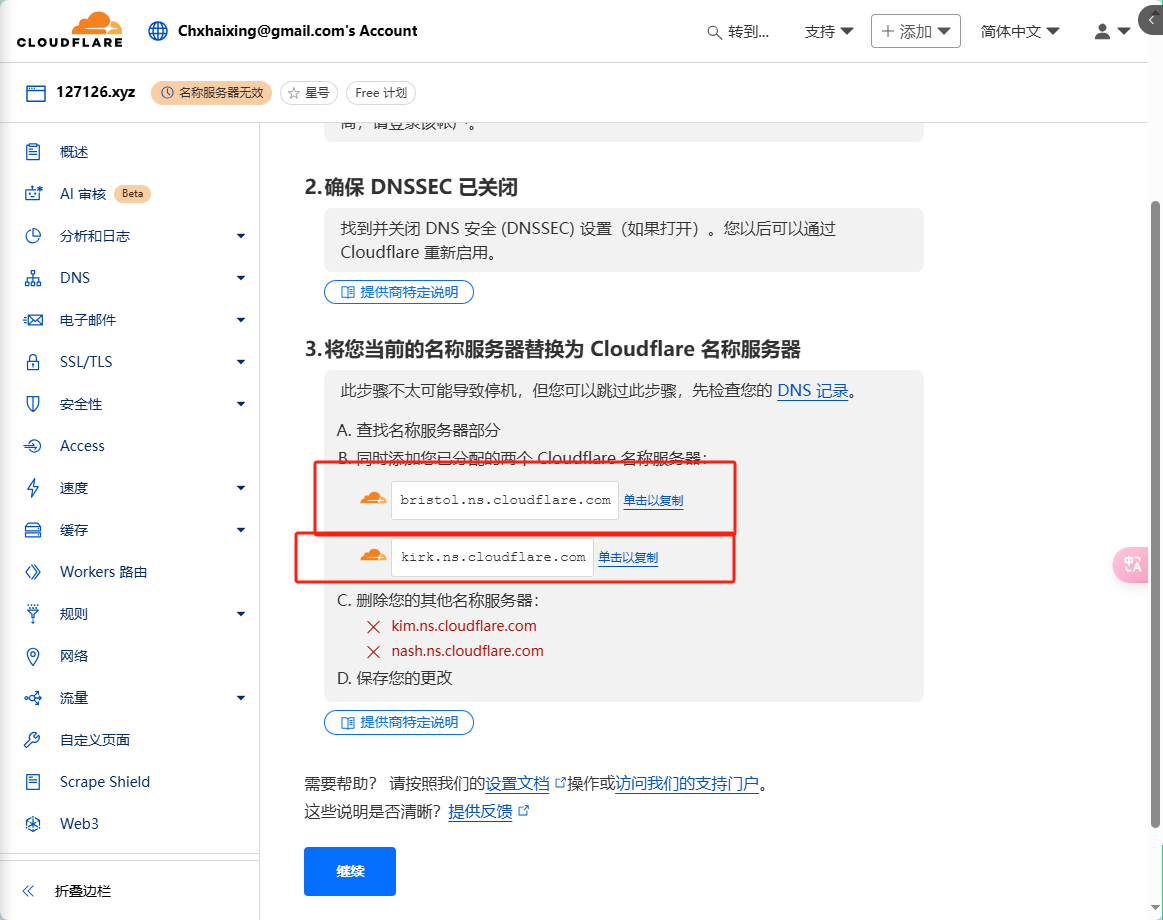
Task: Open the user profile icon menu
Action: 1112,31
